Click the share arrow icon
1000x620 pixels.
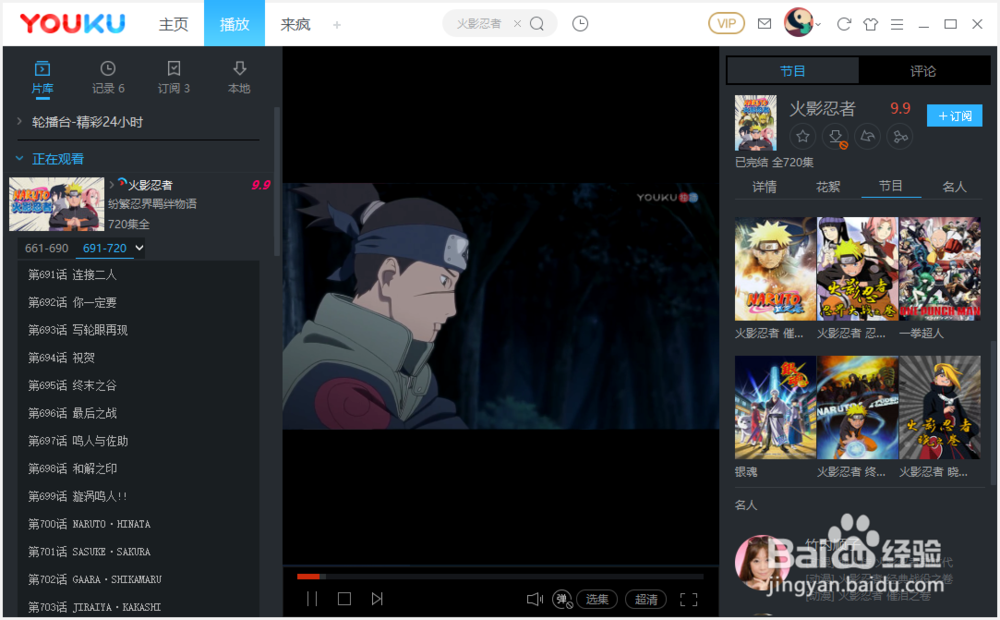point(867,136)
